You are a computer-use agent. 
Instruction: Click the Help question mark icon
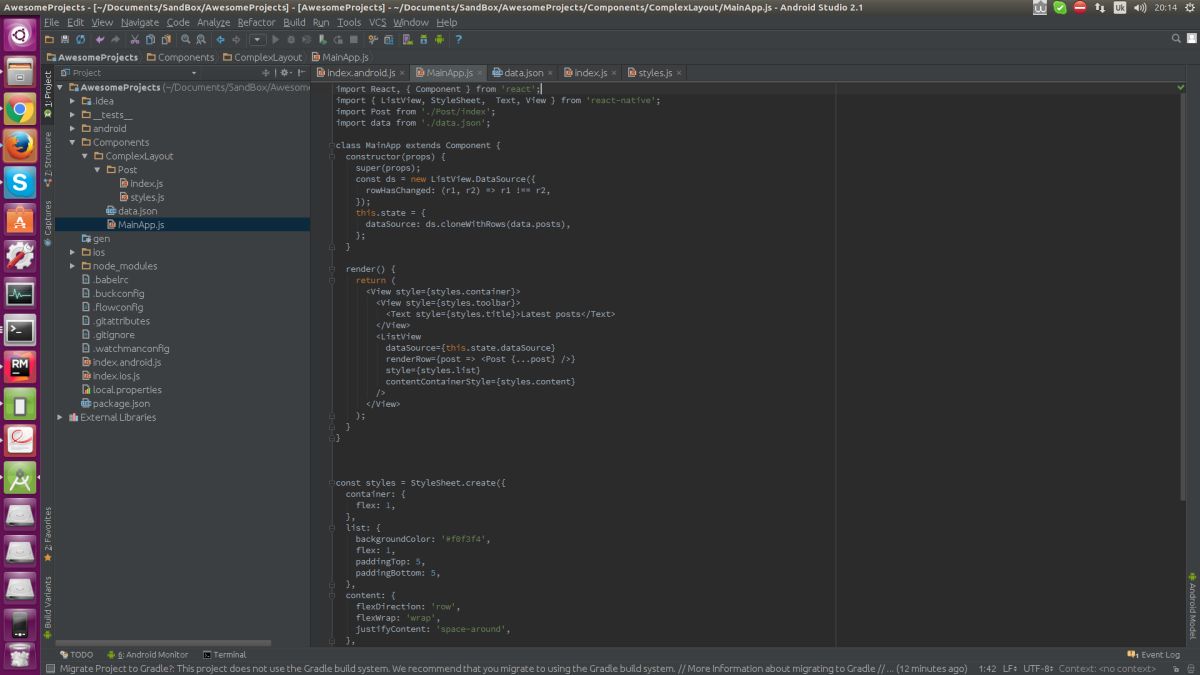coord(458,40)
